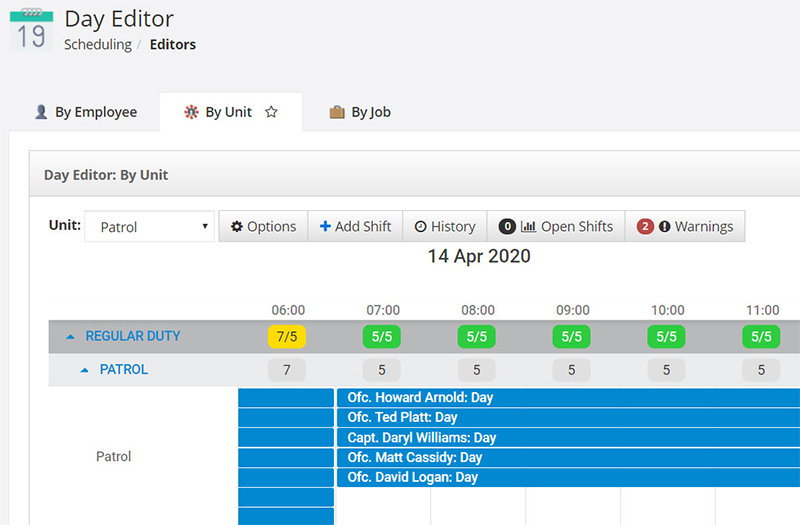Switch to the By Unit tab

(231, 112)
